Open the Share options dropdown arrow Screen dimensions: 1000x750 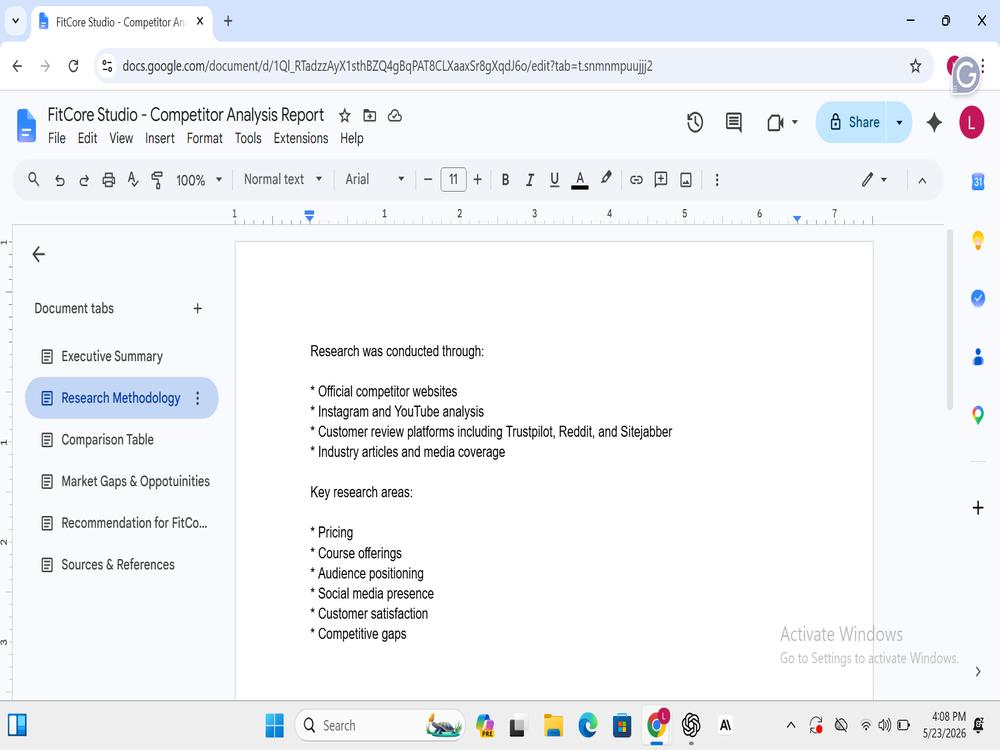pyautogui.click(x=899, y=122)
